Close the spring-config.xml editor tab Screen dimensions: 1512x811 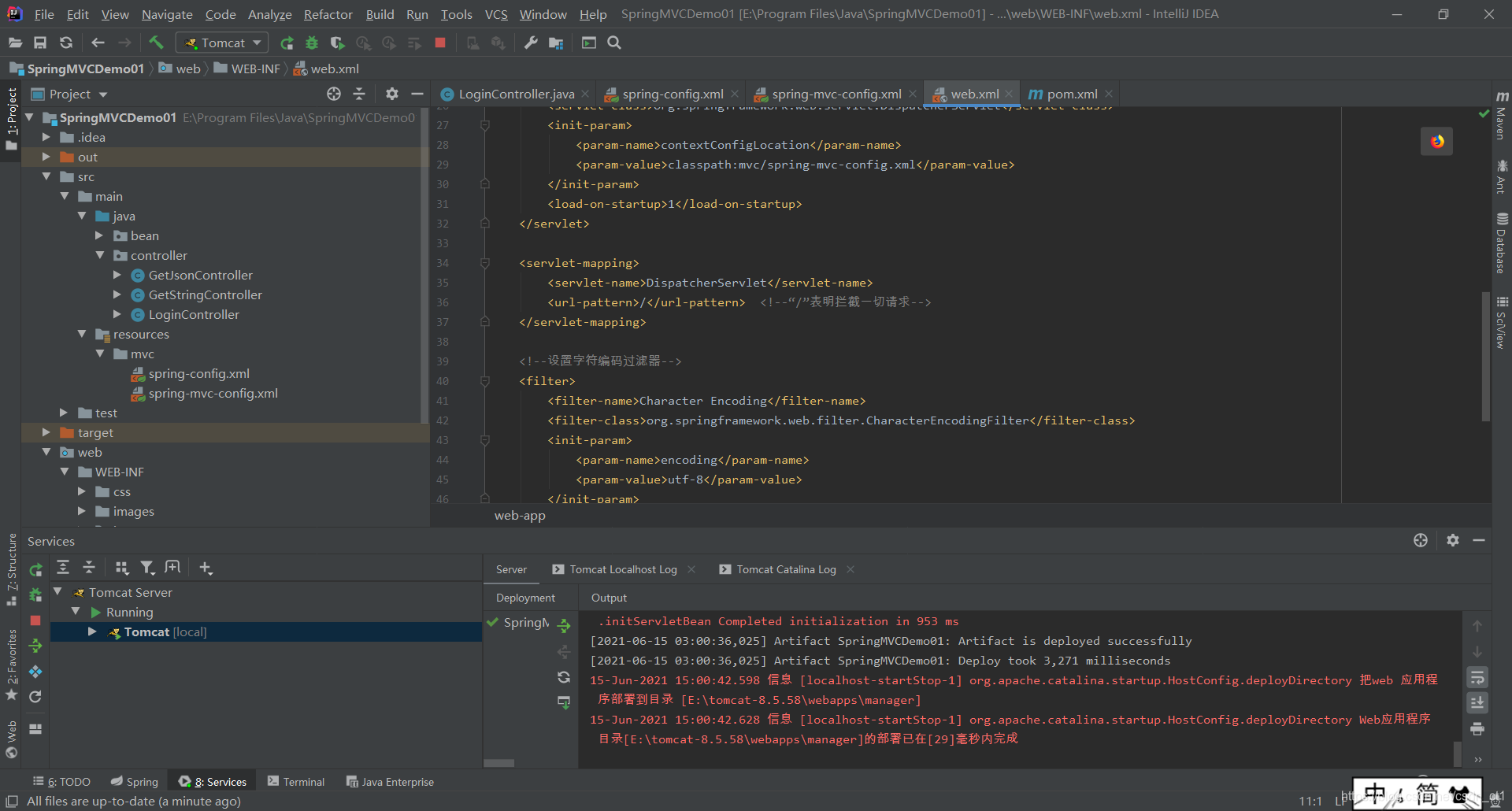tap(735, 94)
